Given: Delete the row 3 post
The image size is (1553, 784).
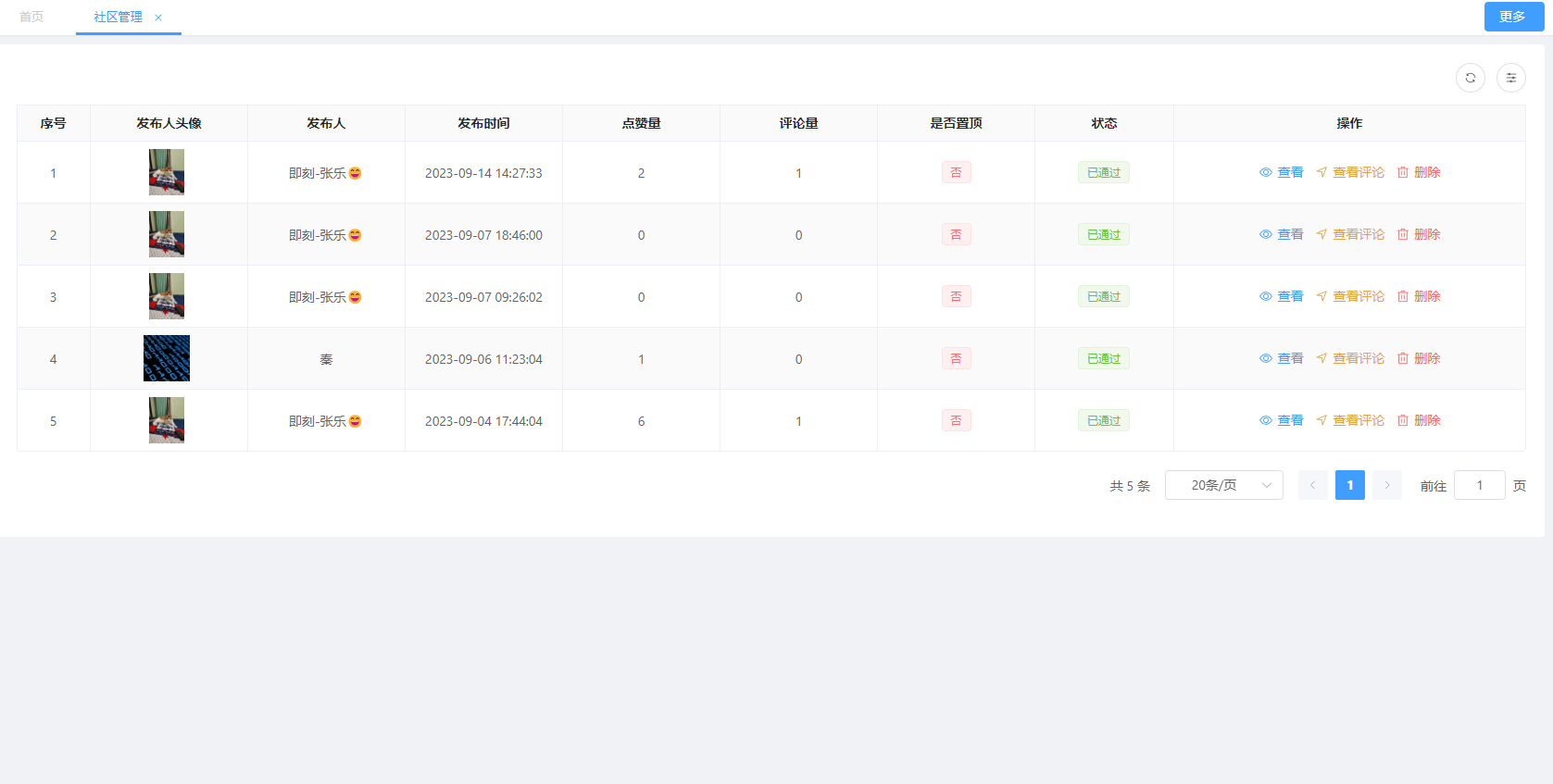Looking at the screenshot, I should coord(1418,296).
